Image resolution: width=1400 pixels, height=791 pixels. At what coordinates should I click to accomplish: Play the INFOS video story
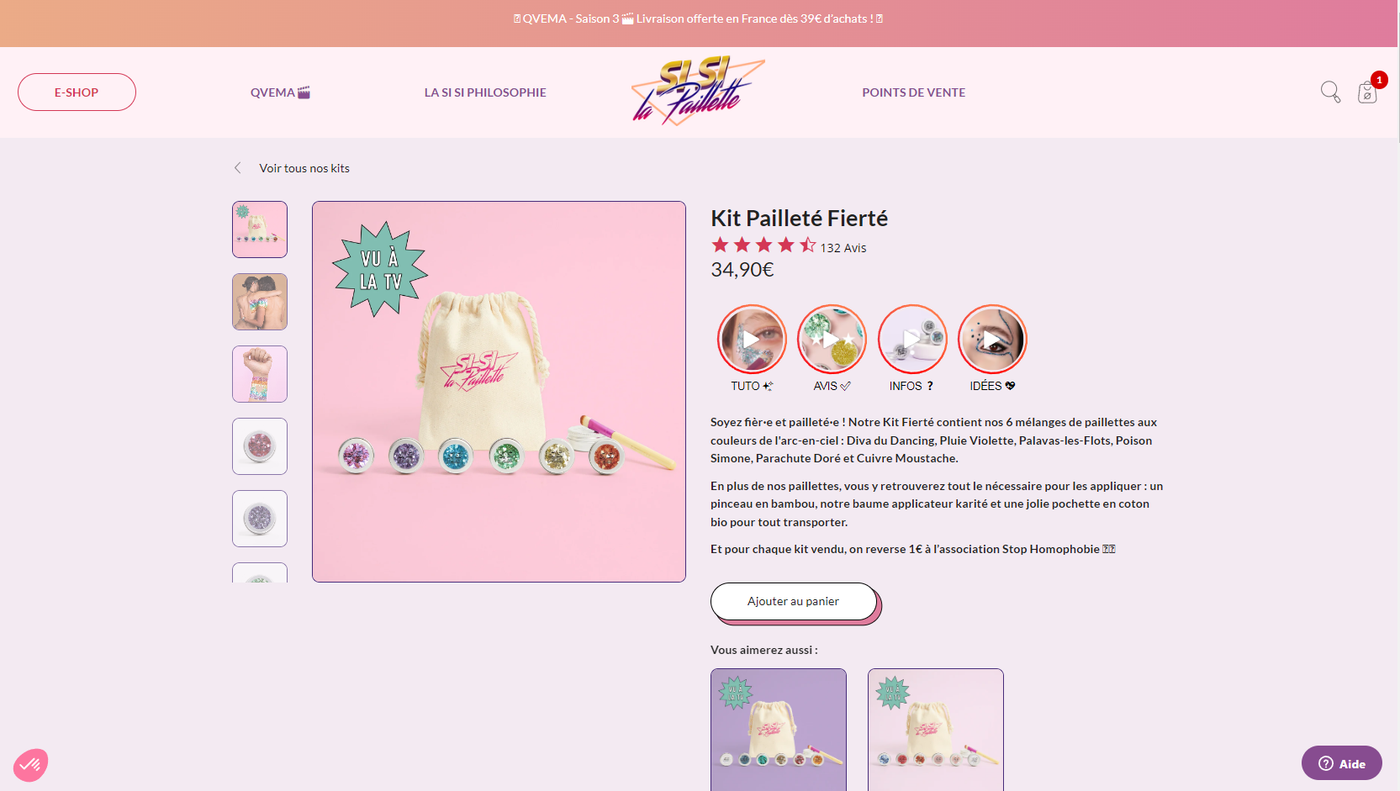point(912,339)
